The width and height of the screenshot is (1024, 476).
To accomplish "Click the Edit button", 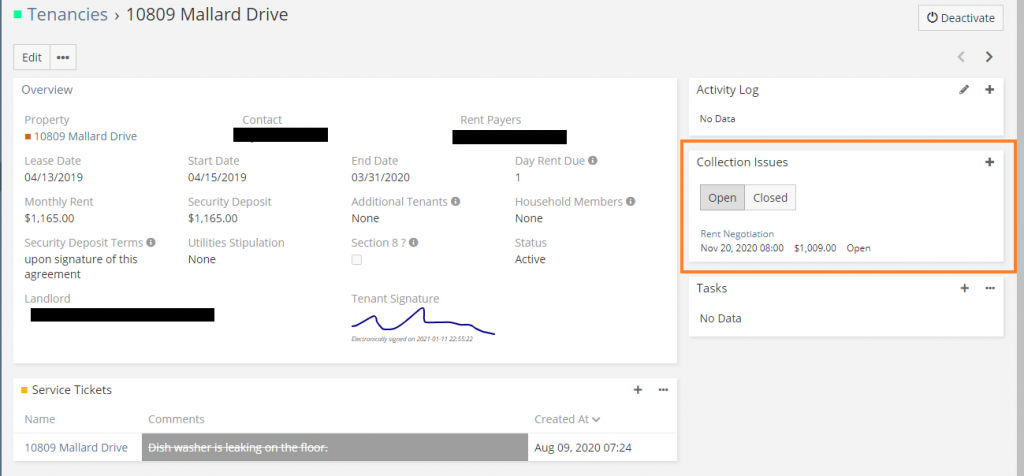I will [32, 57].
